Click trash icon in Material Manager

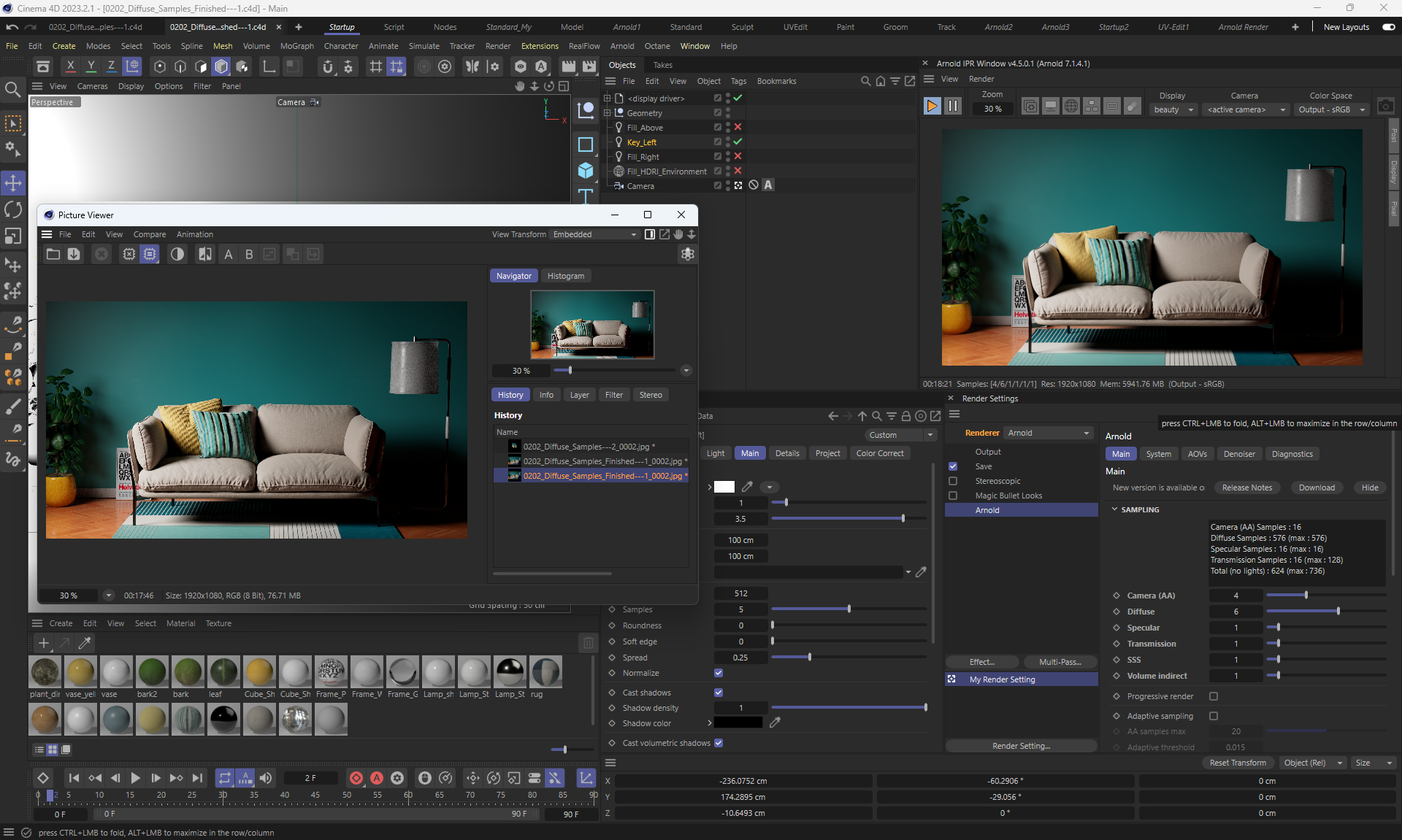click(x=588, y=643)
